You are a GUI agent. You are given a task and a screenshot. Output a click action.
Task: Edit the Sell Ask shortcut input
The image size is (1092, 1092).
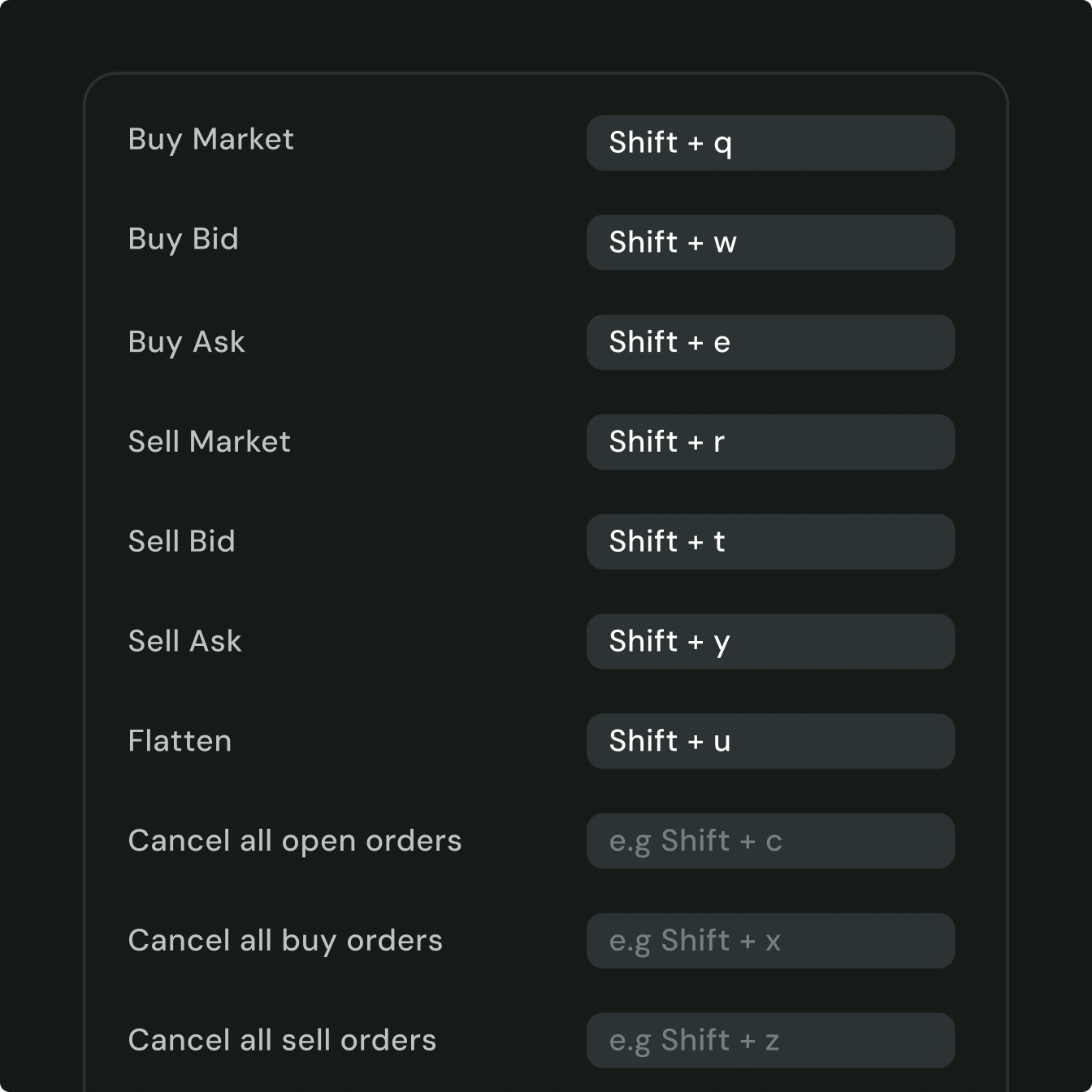770,642
